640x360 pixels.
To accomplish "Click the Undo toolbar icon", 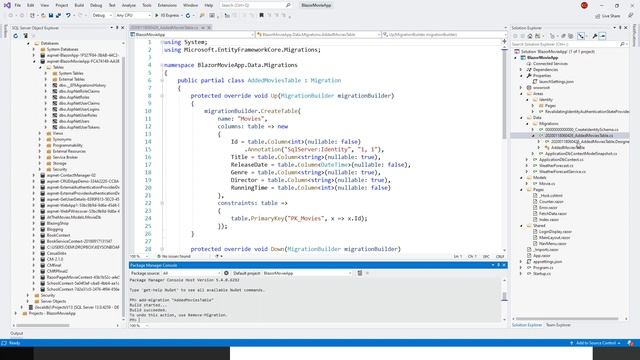I will point(68,16).
